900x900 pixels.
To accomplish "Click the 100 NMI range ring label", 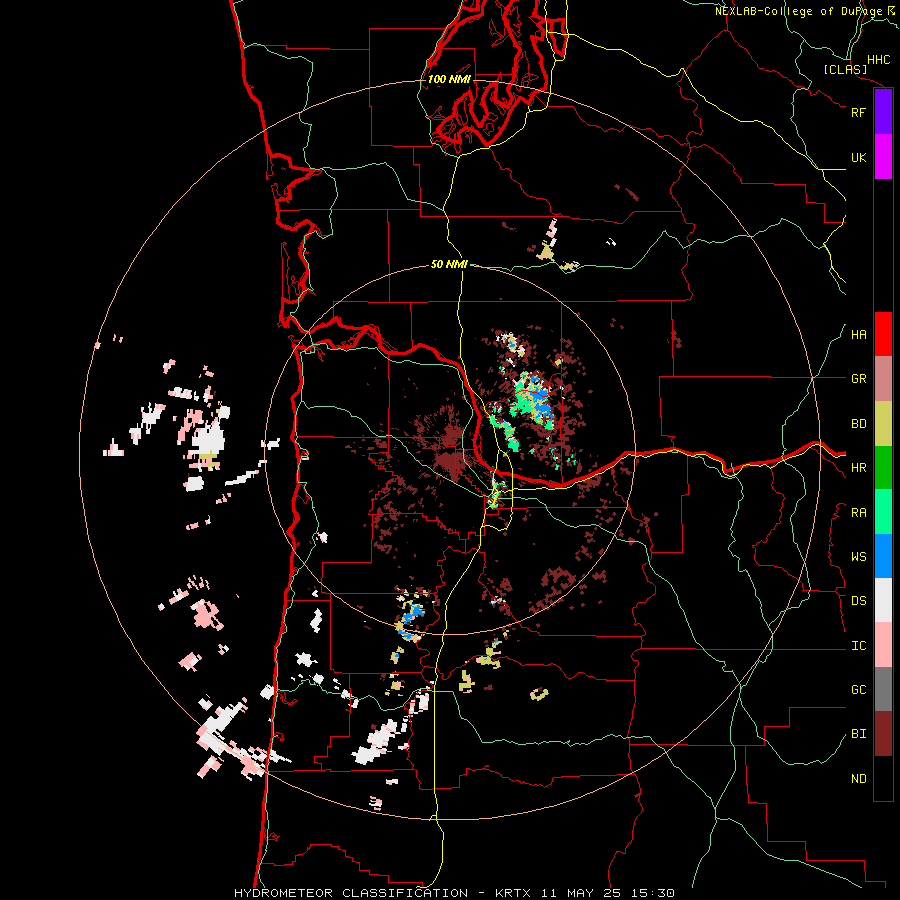I will pos(449,79).
